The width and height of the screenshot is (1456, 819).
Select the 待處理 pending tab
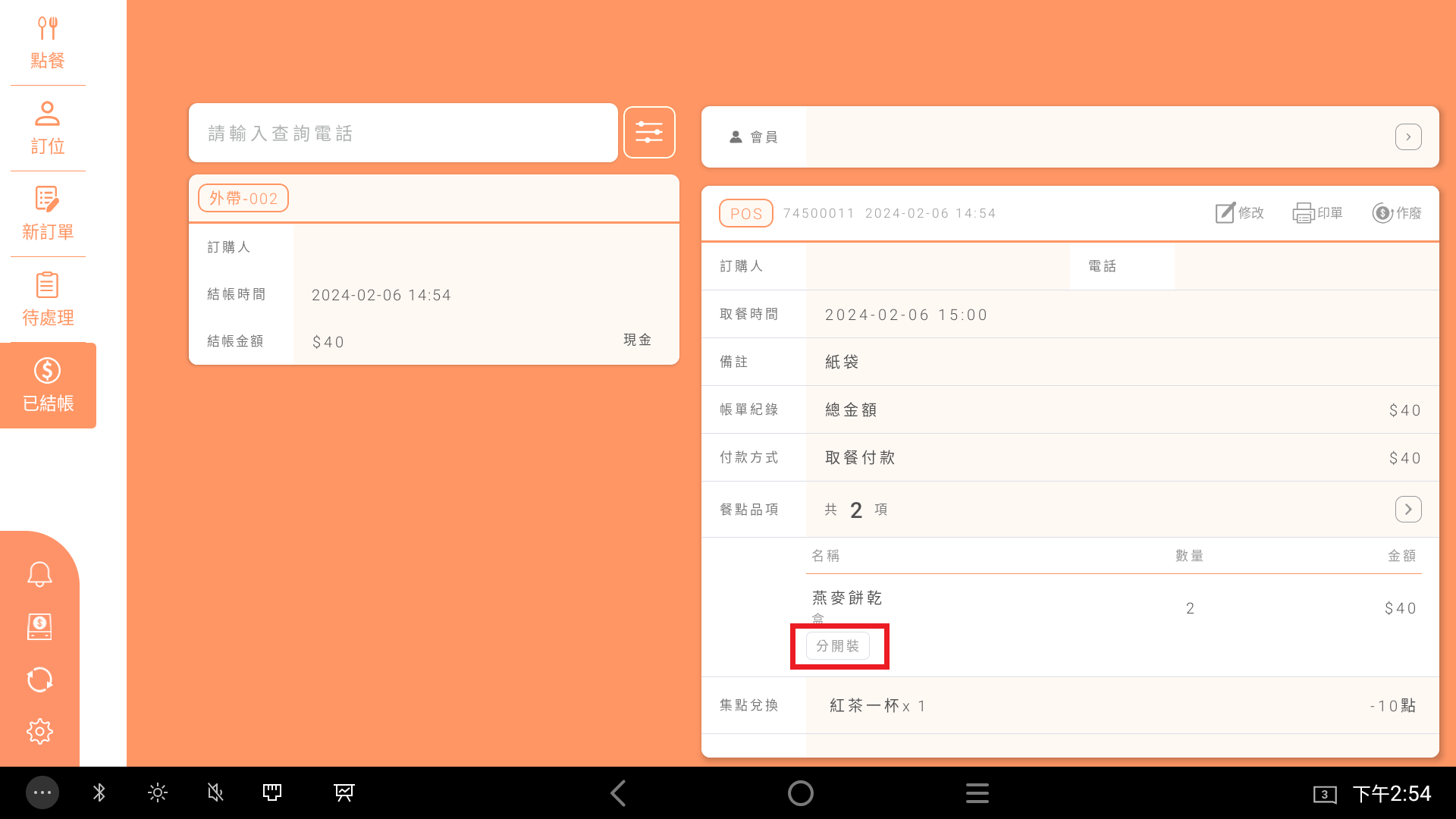(48, 300)
